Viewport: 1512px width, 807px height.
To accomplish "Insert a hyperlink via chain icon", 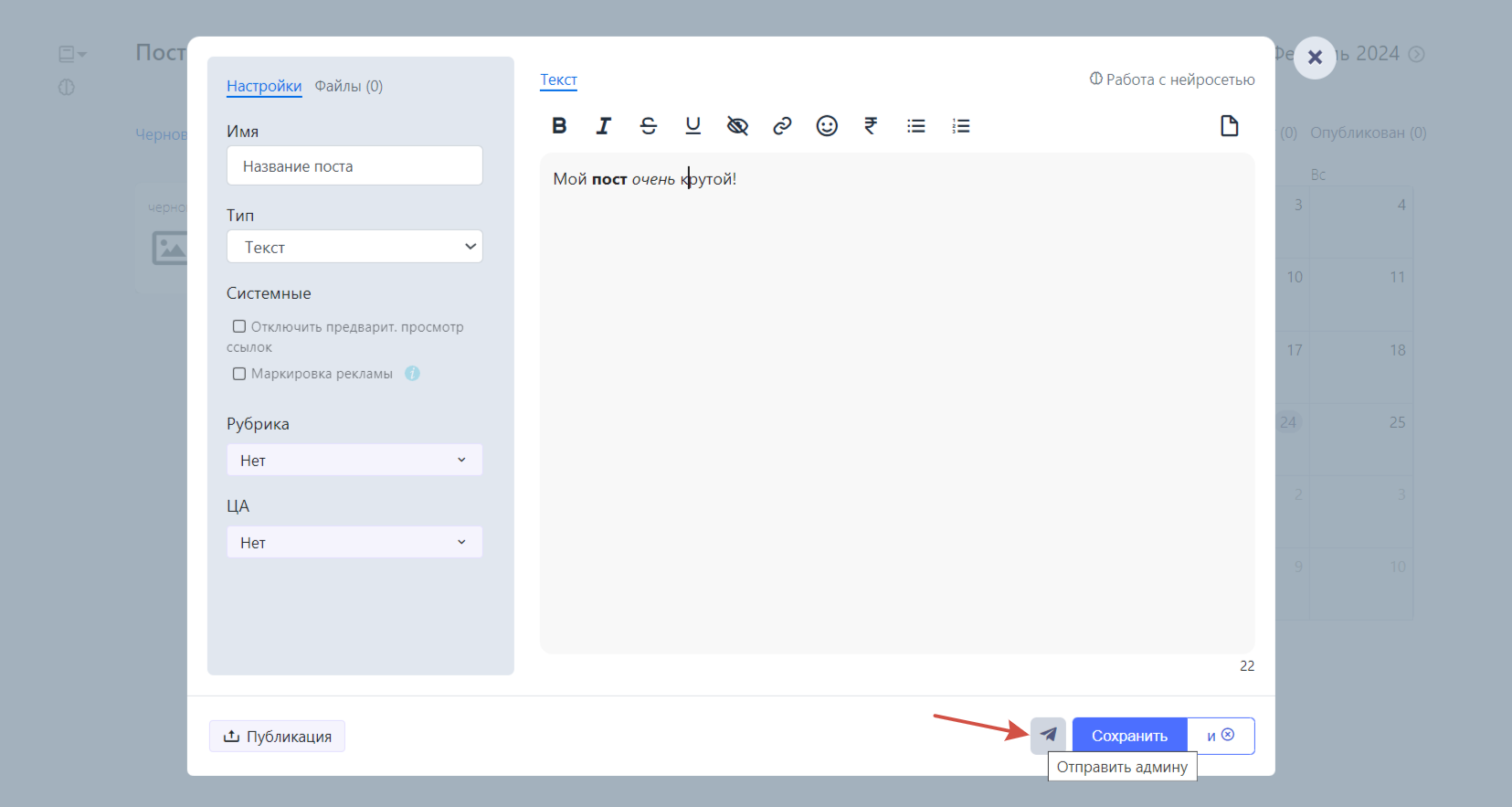I will [x=782, y=126].
